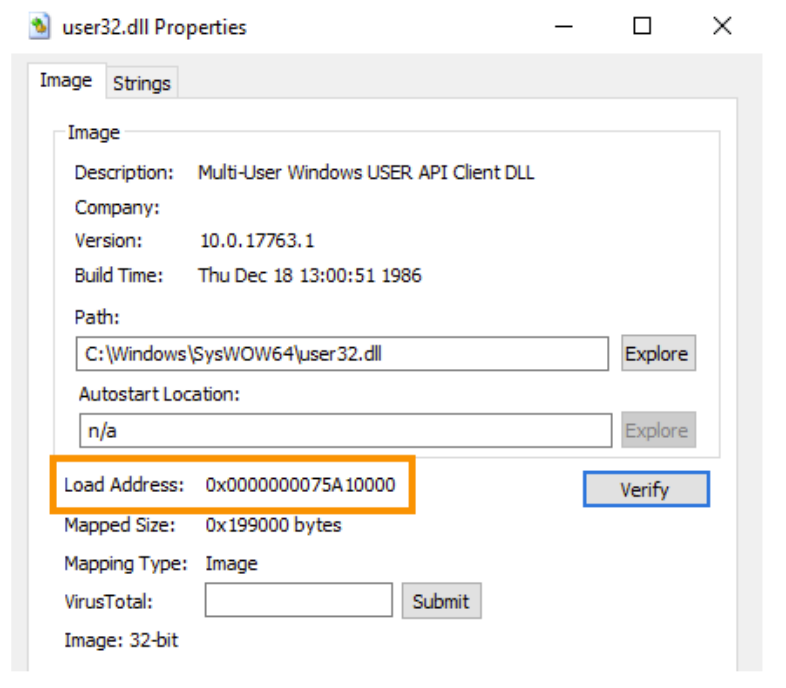Screen dimensions: 786x688
Task: Click the Explore button beside Path
Action: (x=658, y=354)
